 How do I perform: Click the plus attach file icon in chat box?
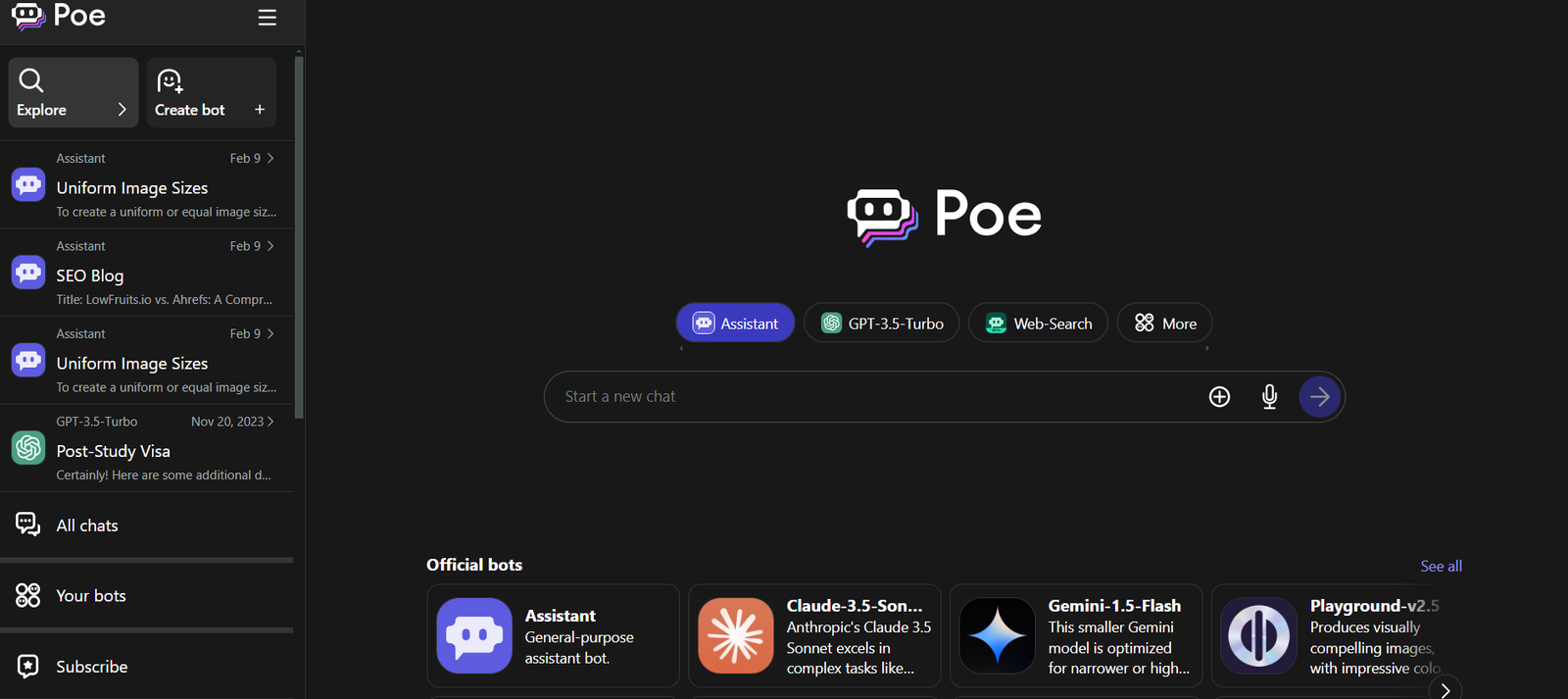point(1219,397)
